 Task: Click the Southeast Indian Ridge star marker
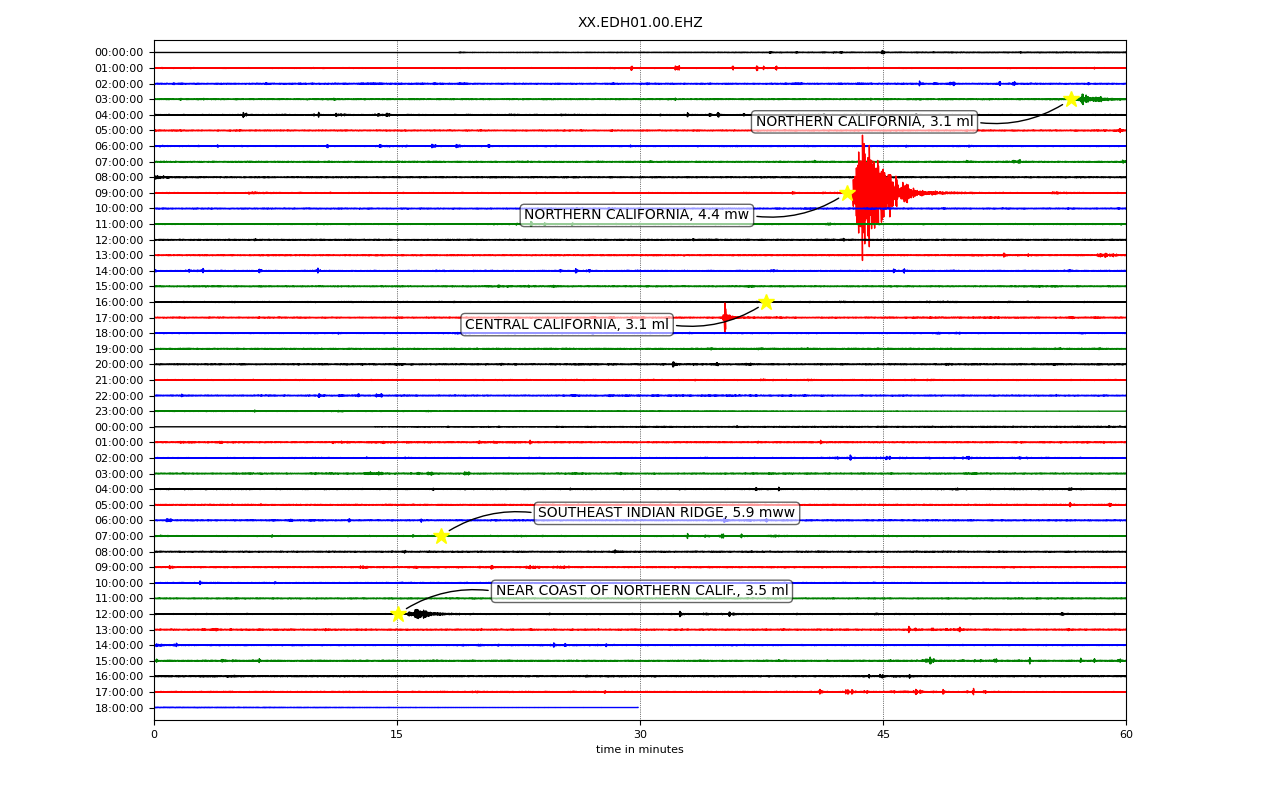441,536
